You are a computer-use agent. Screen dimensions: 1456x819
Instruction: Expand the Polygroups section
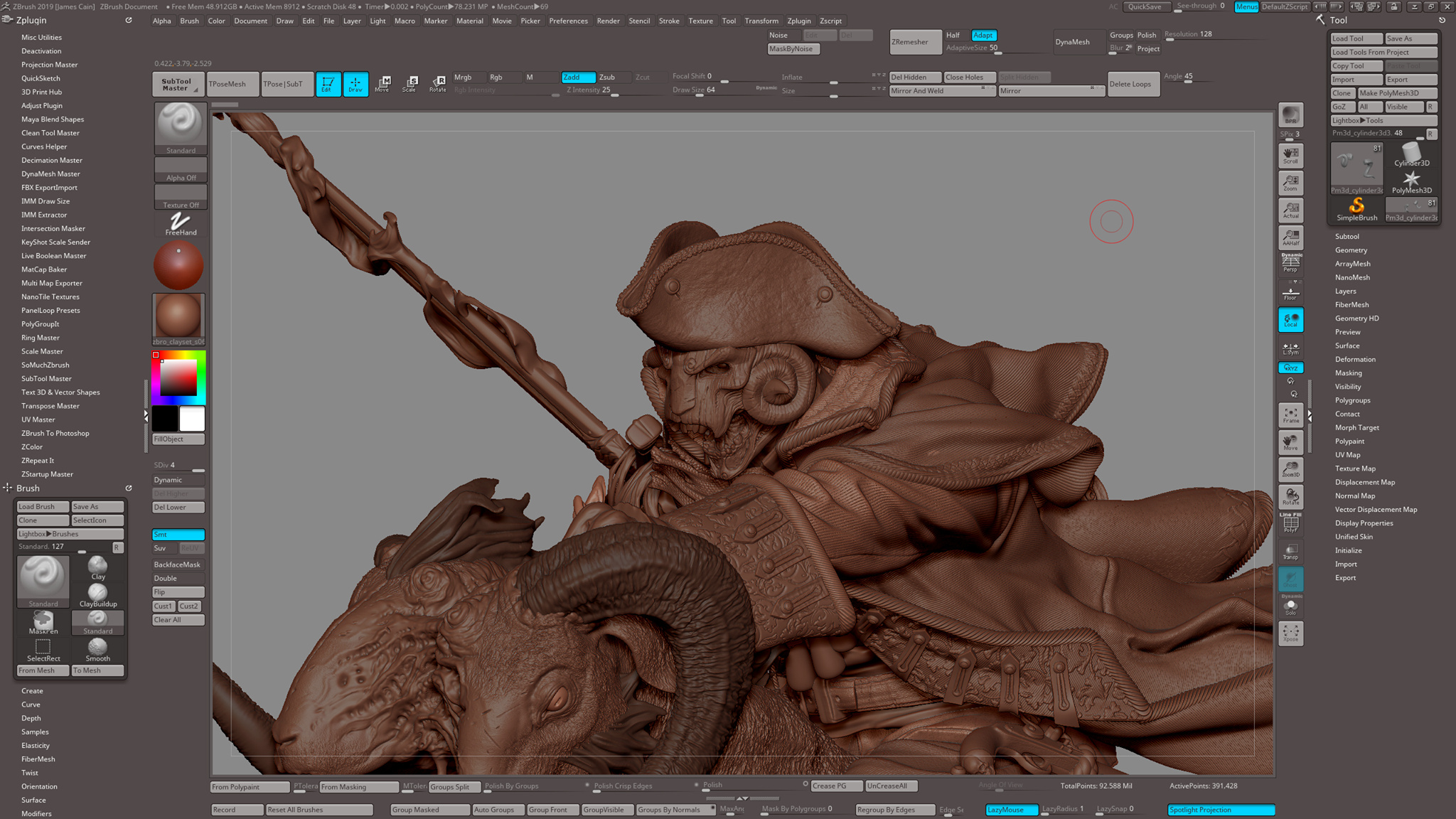[x=1352, y=400]
